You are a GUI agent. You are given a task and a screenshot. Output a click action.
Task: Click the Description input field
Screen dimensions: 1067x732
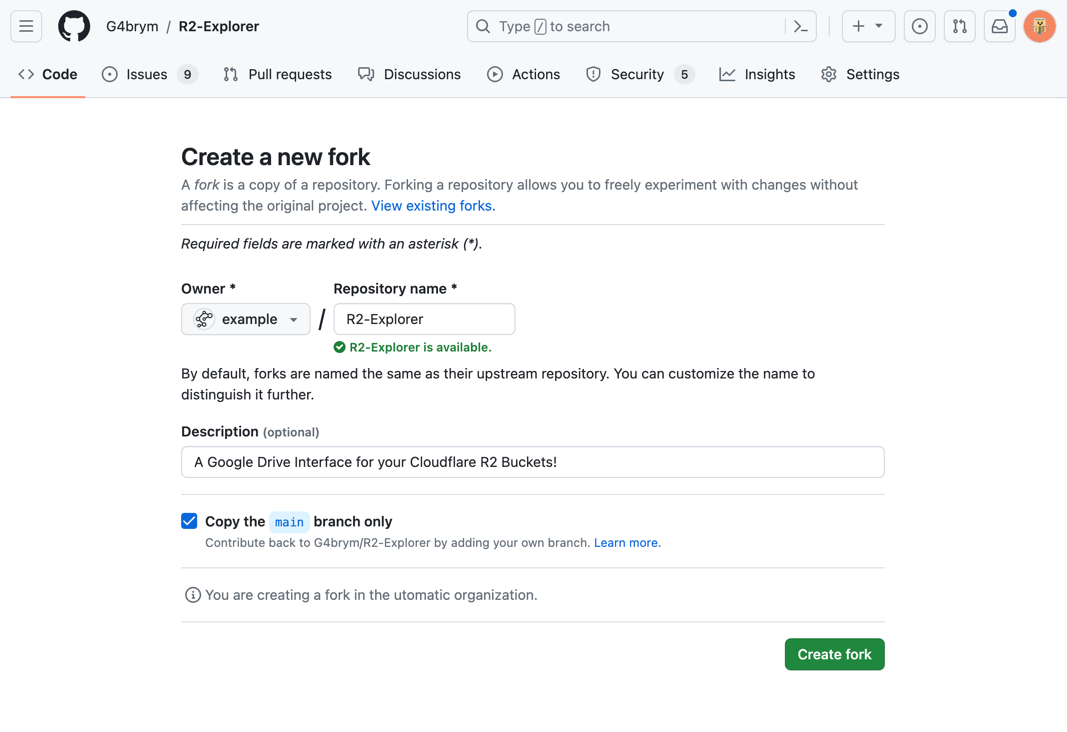pos(533,462)
